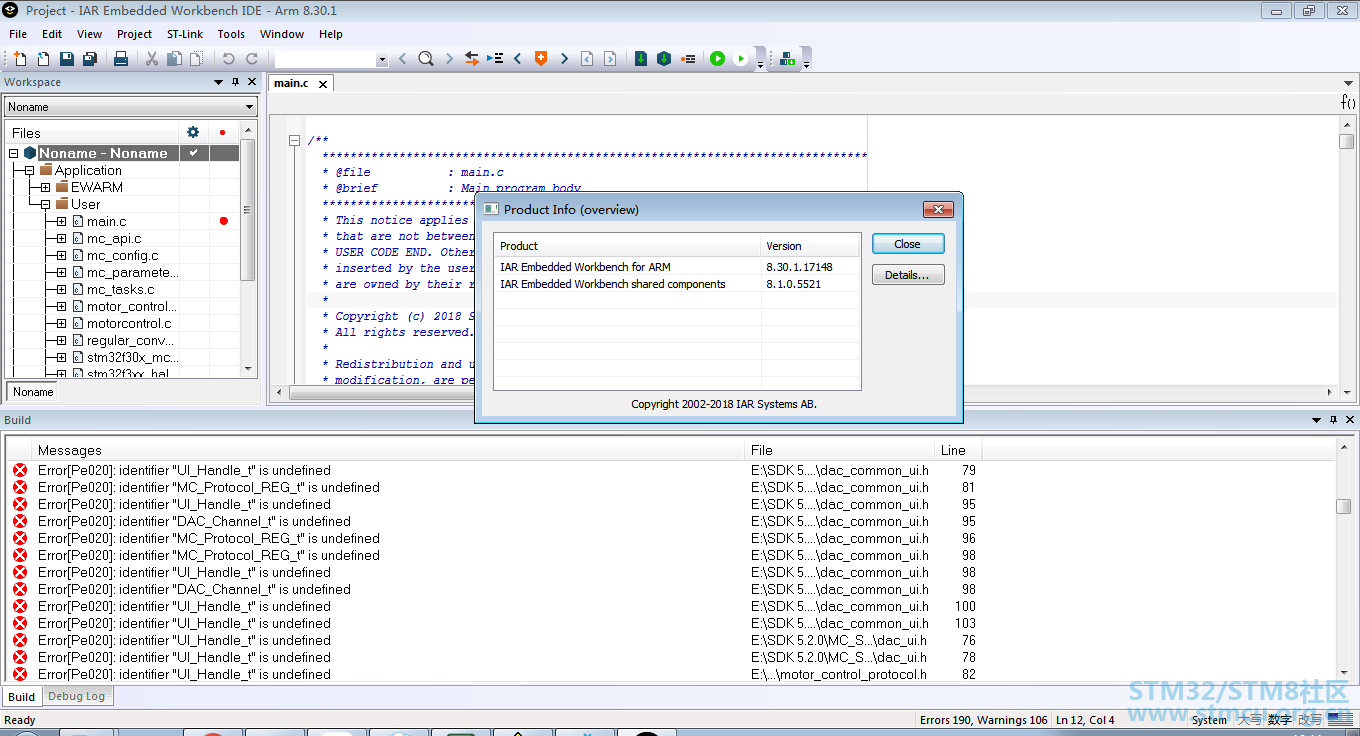Screen dimensions: 1360x736
Task: Click Debug without Downloading icon
Action: coord(741,59)
